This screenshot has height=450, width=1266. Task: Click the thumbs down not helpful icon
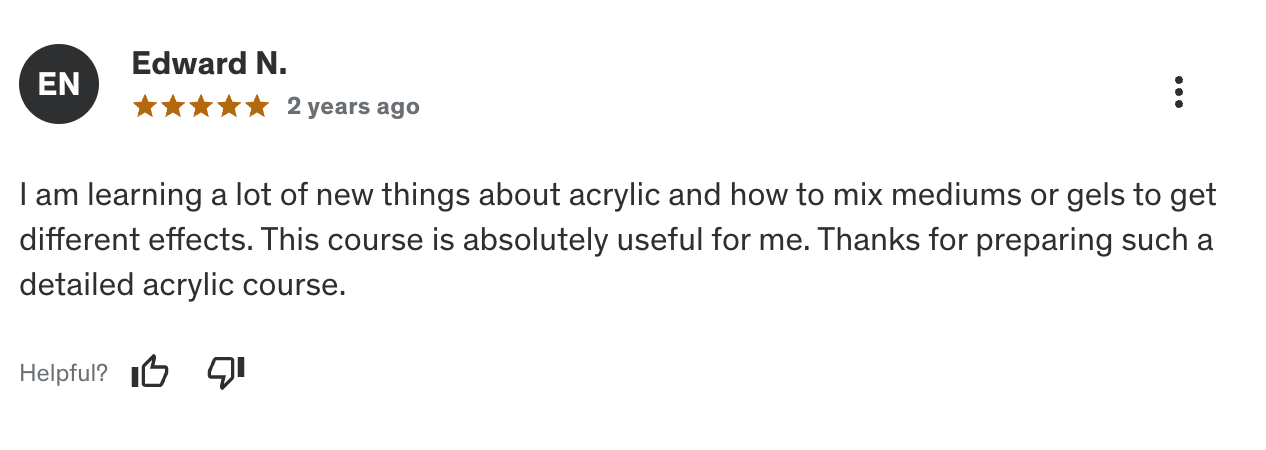226,373
